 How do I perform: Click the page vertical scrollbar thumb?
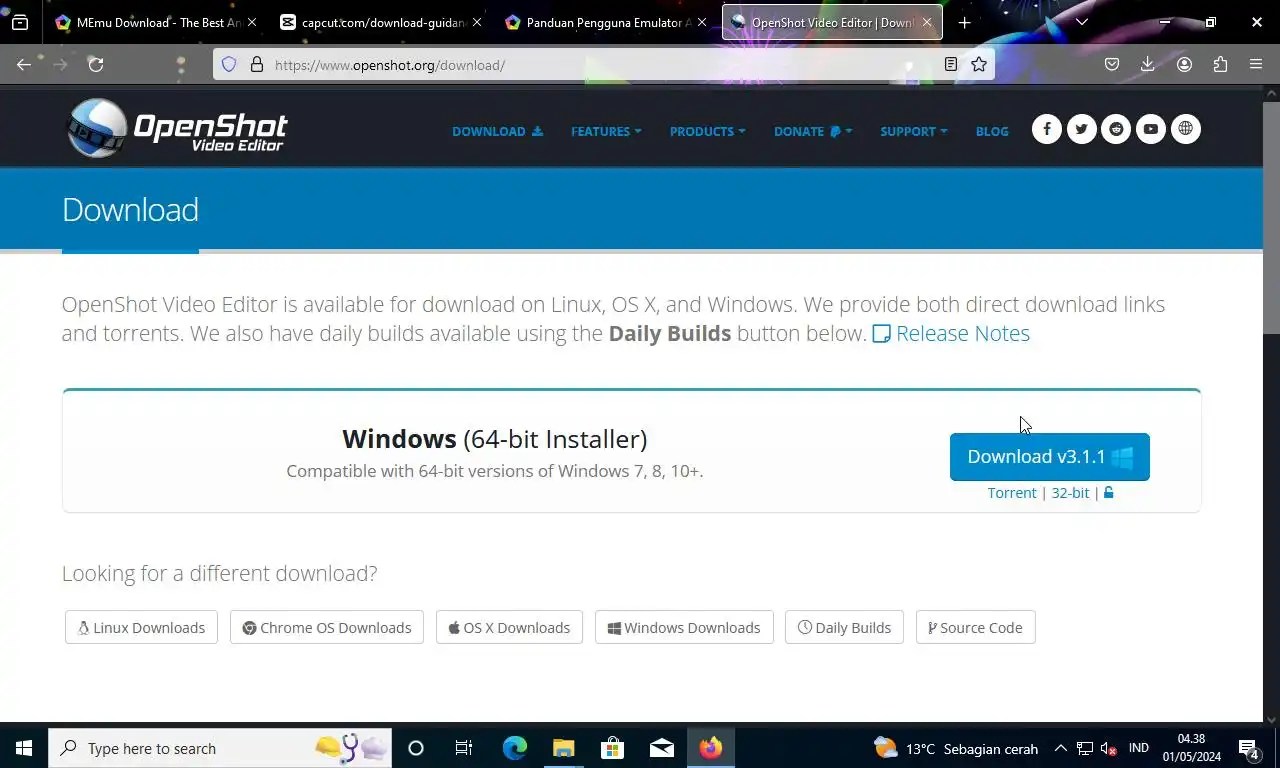pyautogui.click(x=1271, y=218)
